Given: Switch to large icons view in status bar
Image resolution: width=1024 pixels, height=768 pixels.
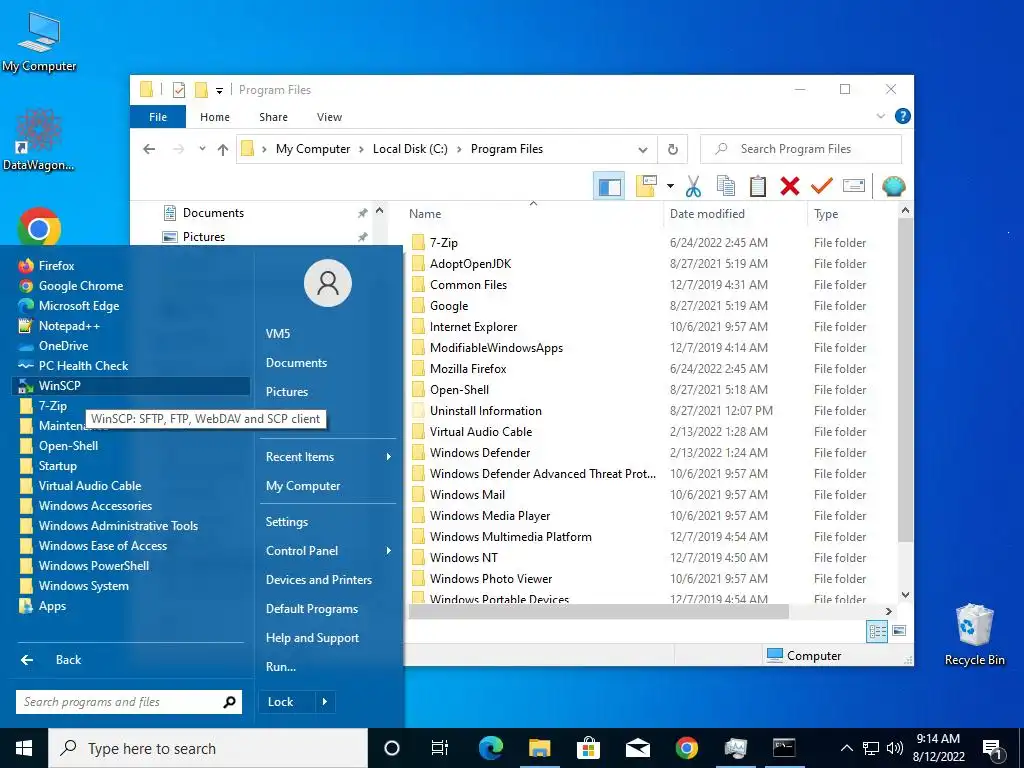Looking at the screenshot, I should (899, 631).
